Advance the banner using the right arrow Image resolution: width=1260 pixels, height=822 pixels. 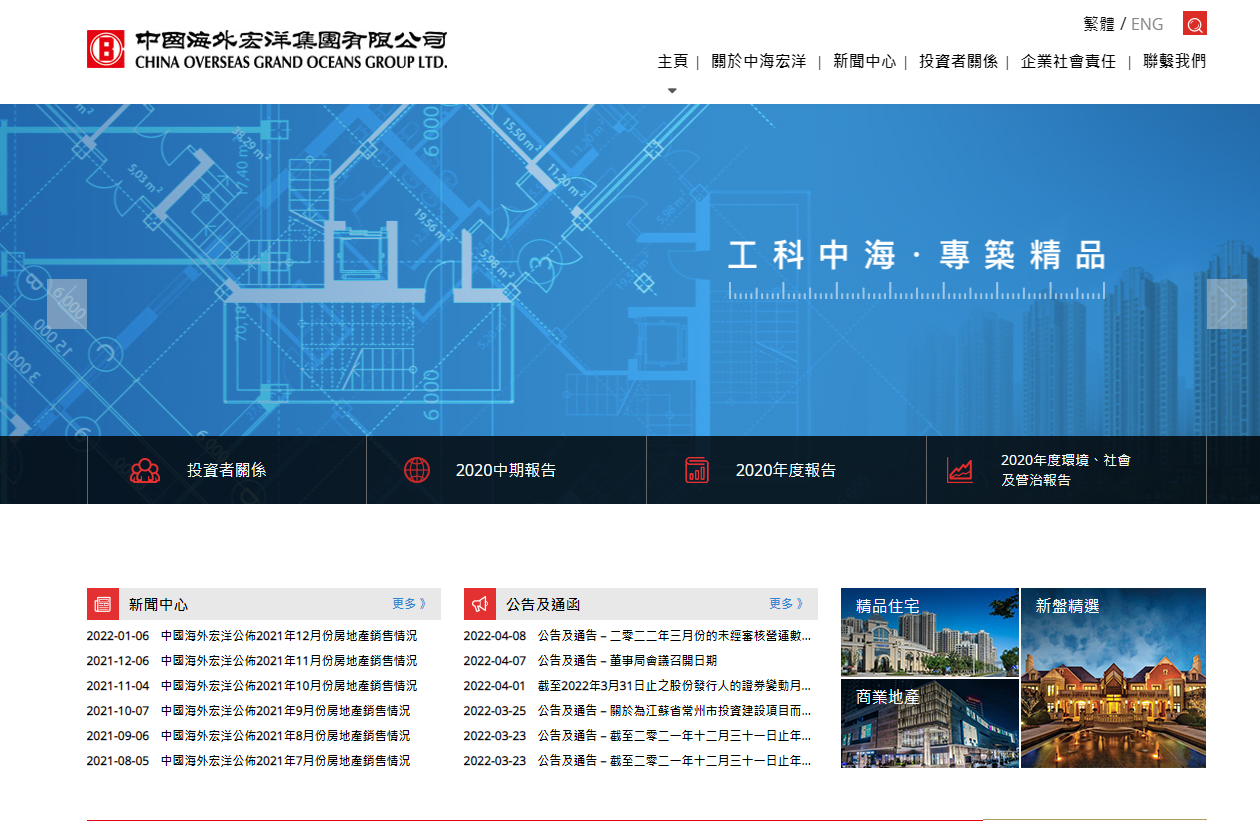(x=1227, y=305)
